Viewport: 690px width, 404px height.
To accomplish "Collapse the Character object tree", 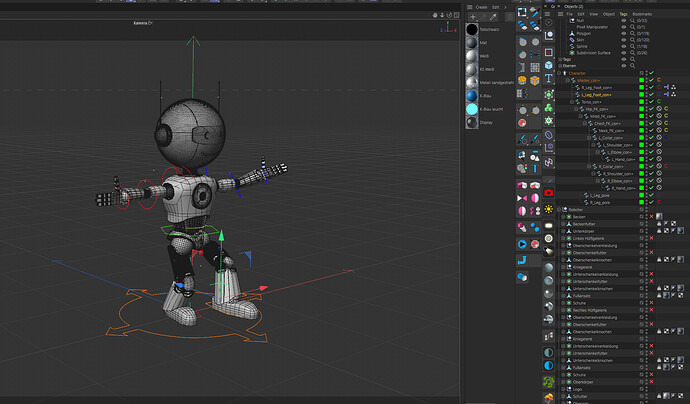I will point(559,73).
